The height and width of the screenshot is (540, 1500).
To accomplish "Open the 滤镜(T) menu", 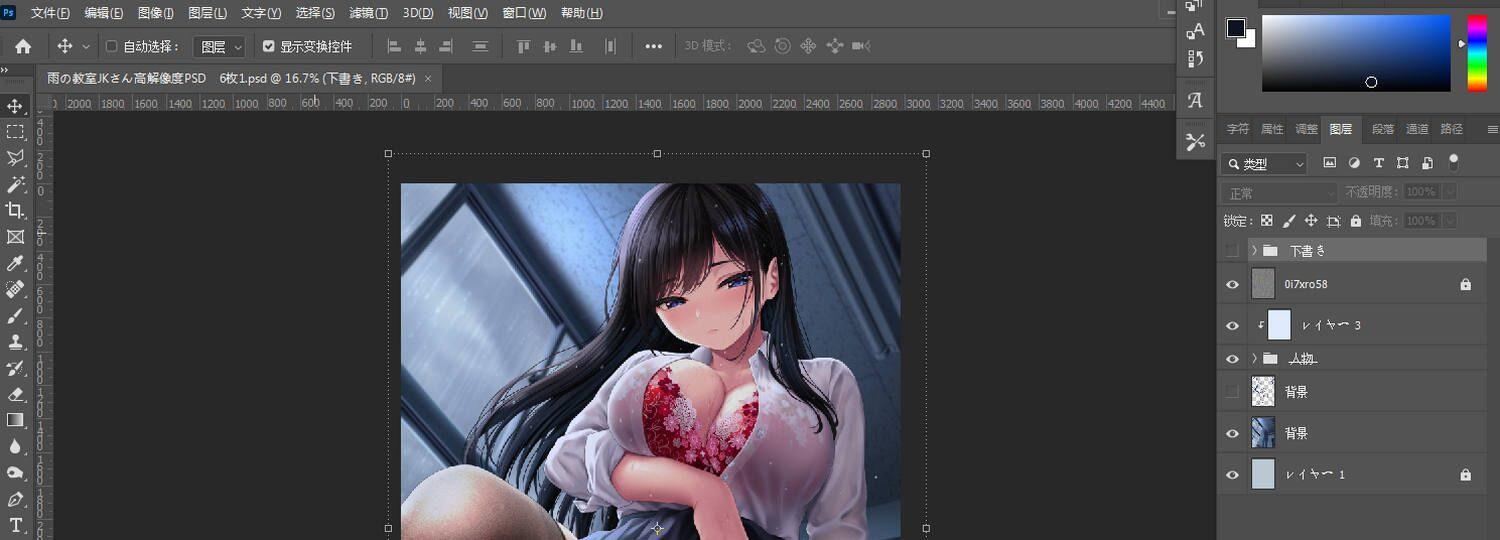I will click(368, 13).
